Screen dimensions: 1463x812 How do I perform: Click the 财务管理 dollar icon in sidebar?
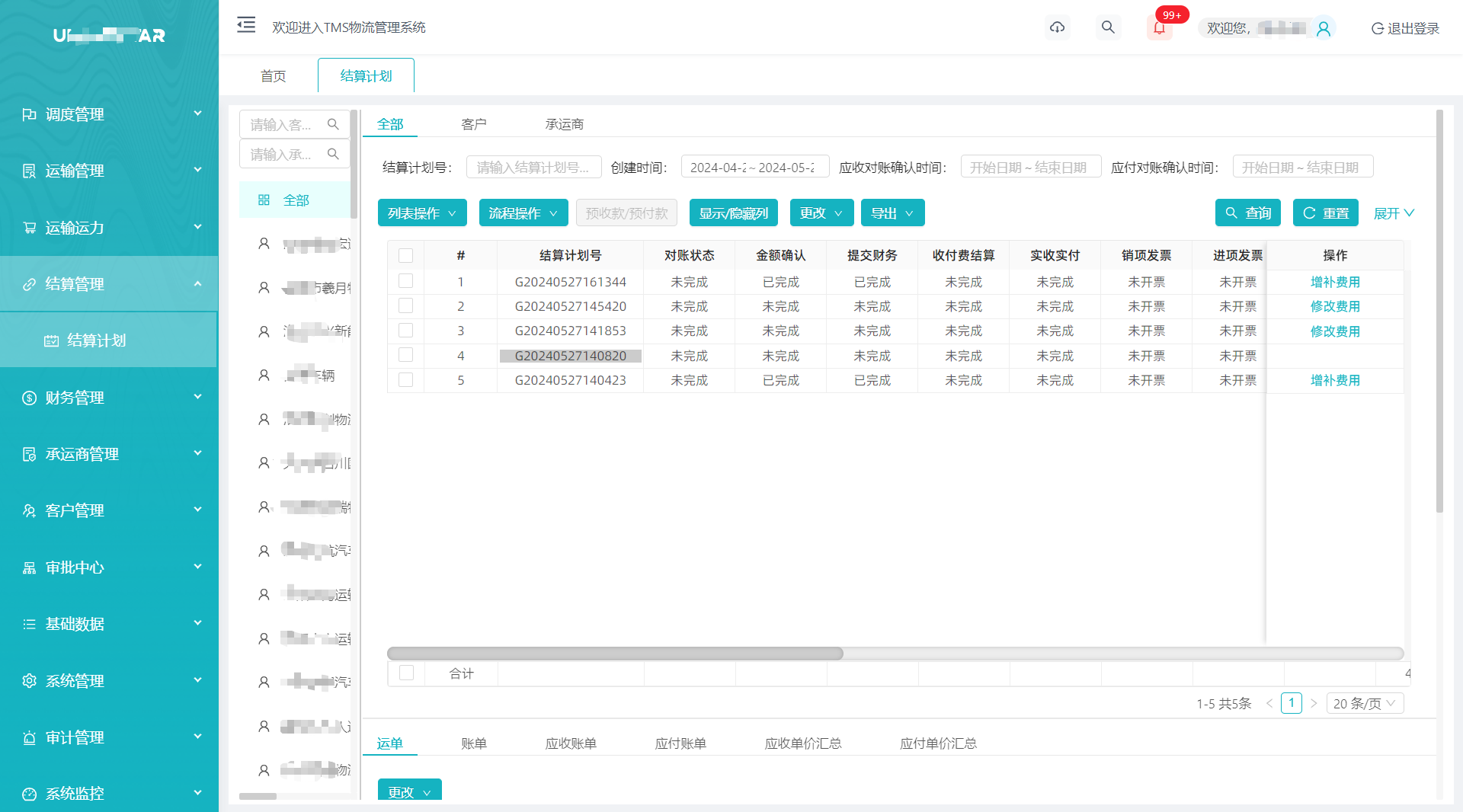(x=29, y=398)
